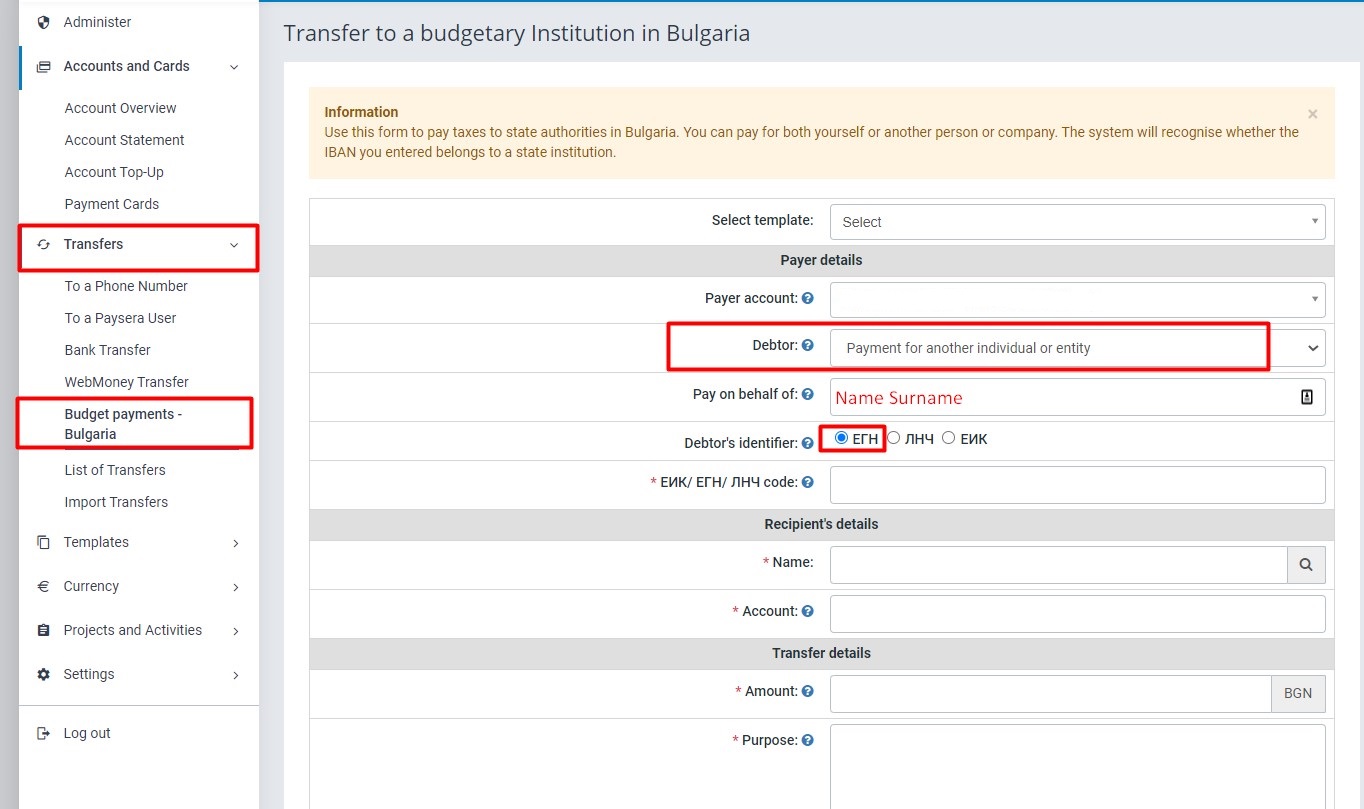Image resolution: width=1364 pixels, height=809 pixels.
Task: Open the Debtor dropdown
Action: click(1077, 348)
